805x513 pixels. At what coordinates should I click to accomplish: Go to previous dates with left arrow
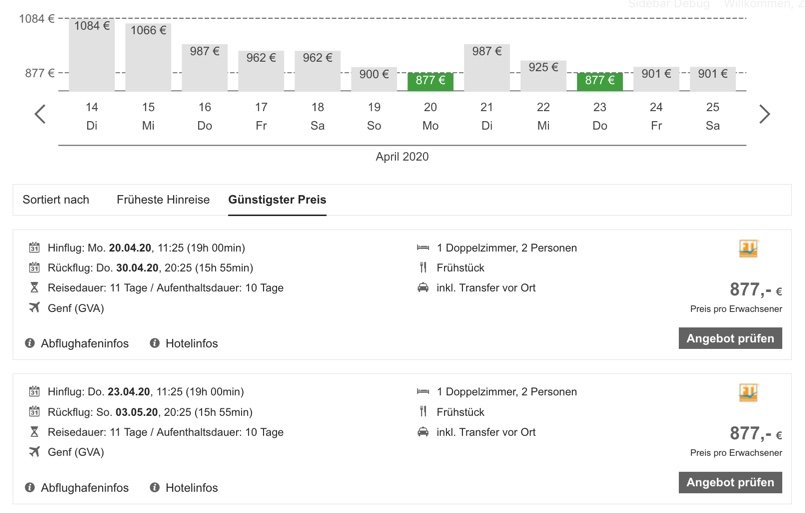coord(40,114)
